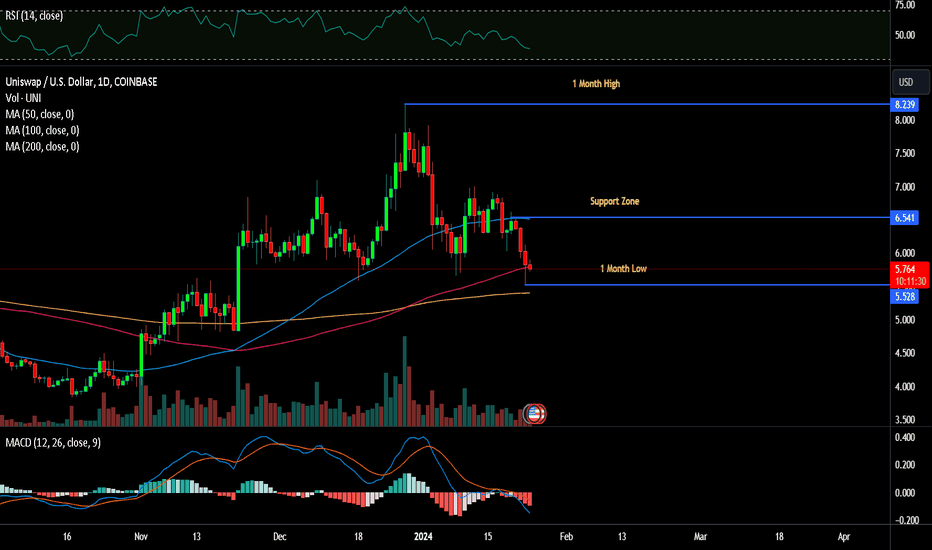Image resolution: width=932 pixels, height=550 pixels.
Task: Select the MA (100, close, 0) legend
Action: point(42,130)
